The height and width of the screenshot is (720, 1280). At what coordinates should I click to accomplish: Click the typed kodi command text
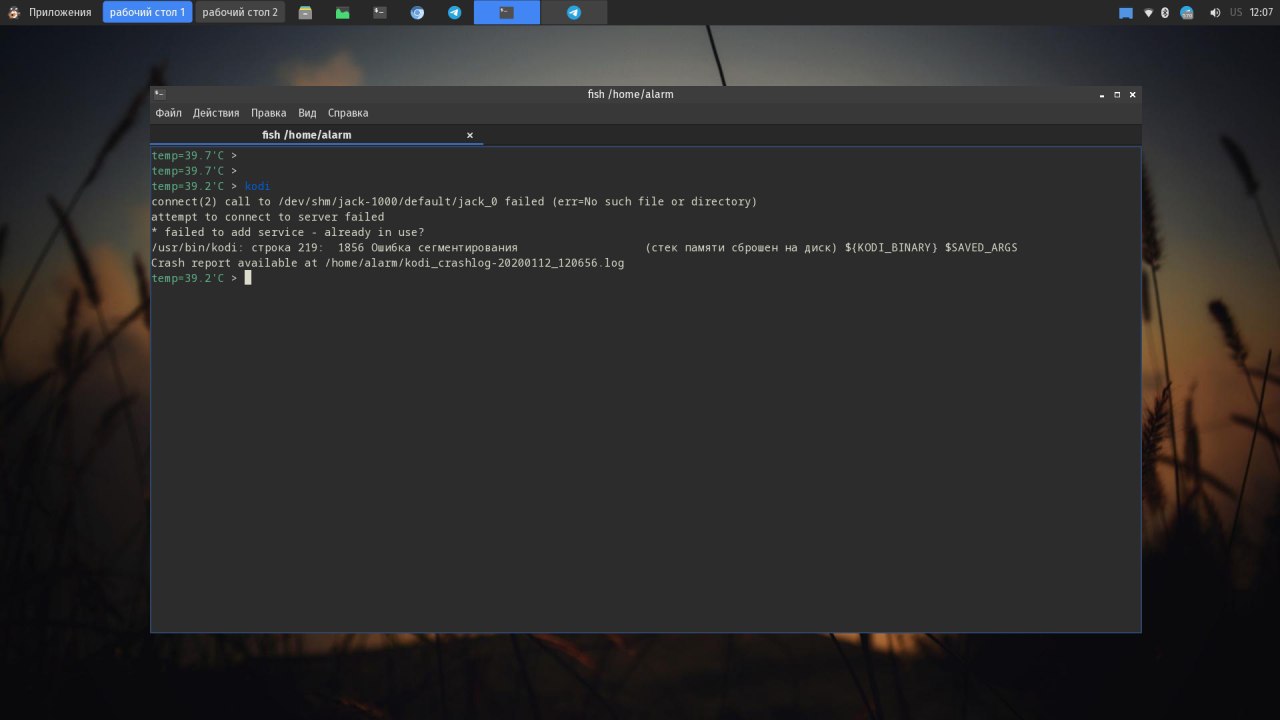pos(257,186)
